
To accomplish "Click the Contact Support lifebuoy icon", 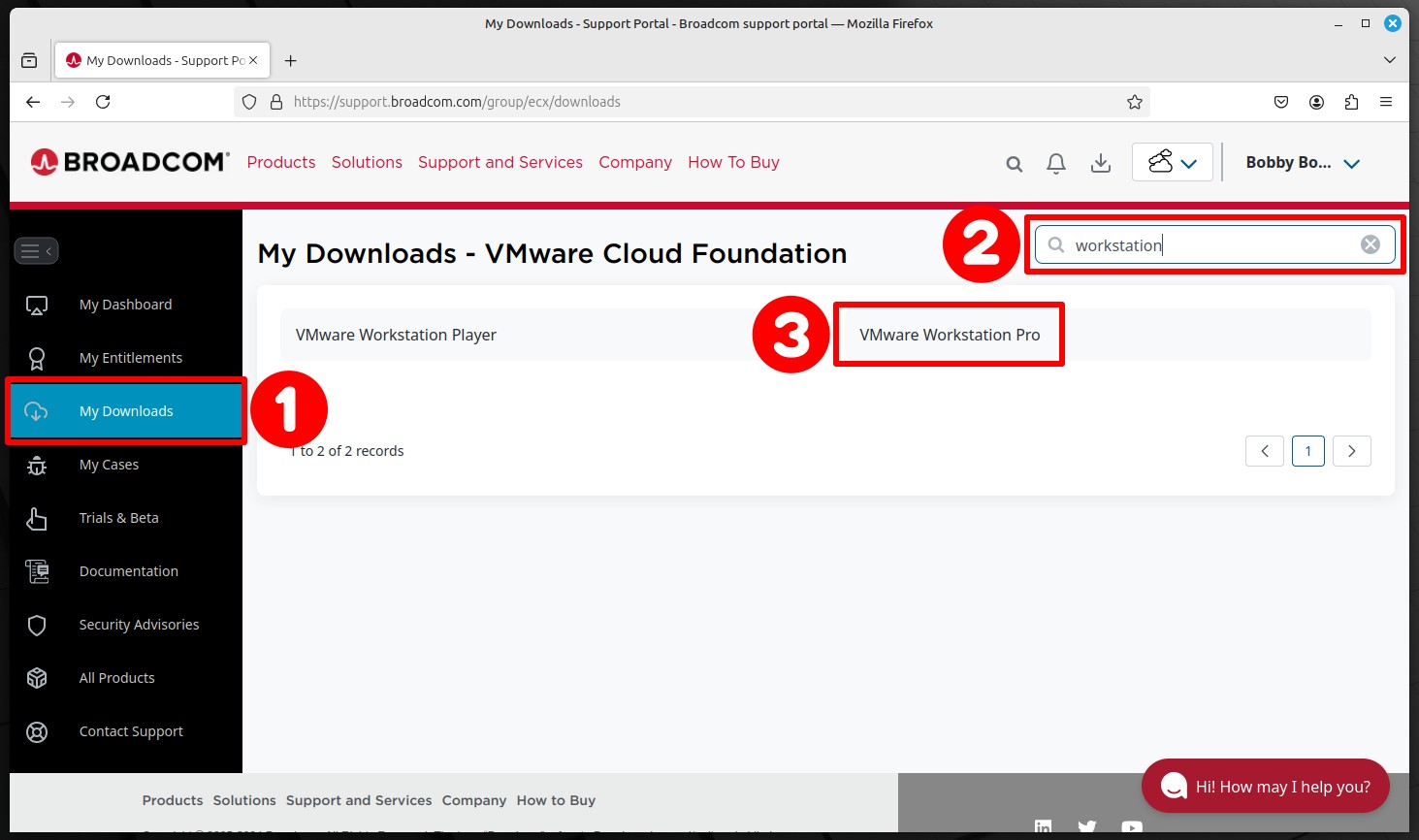I will point(37,732).
